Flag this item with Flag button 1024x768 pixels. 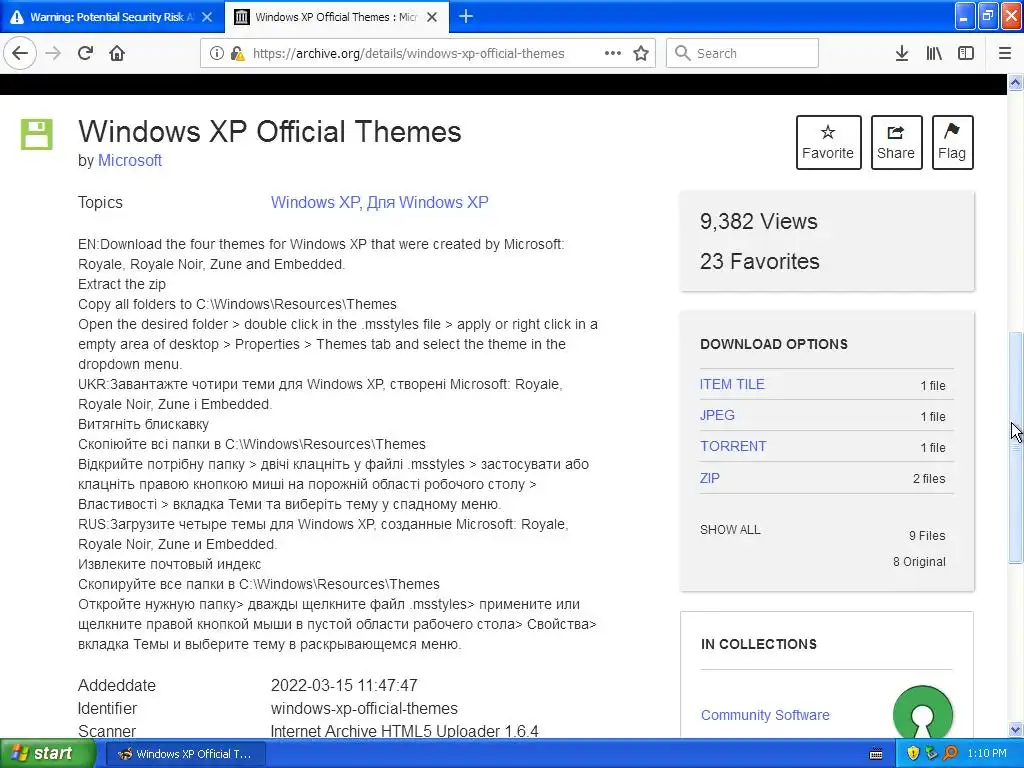[x=952, y=142]
